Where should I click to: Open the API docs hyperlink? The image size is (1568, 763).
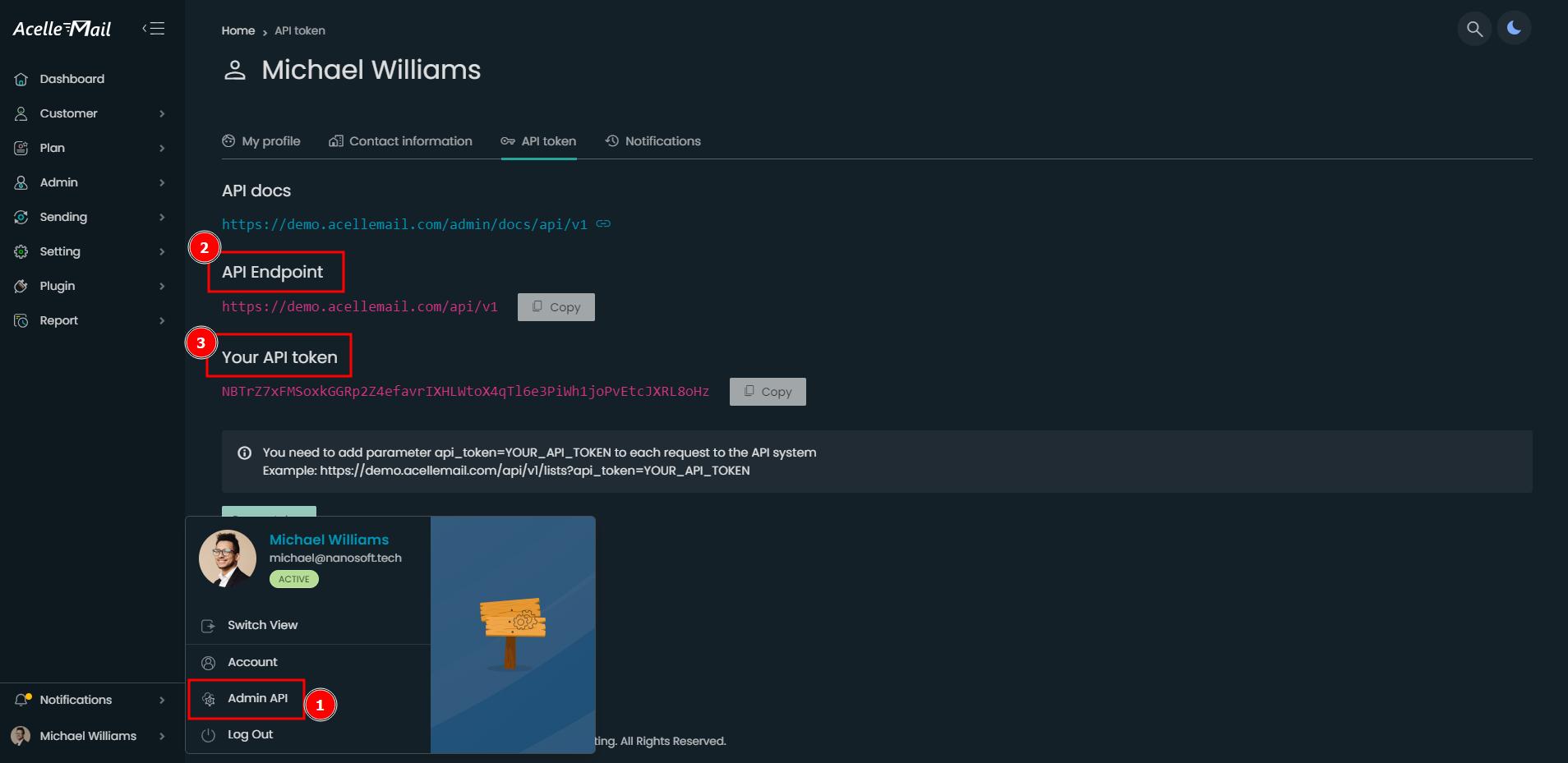[404, 224]
